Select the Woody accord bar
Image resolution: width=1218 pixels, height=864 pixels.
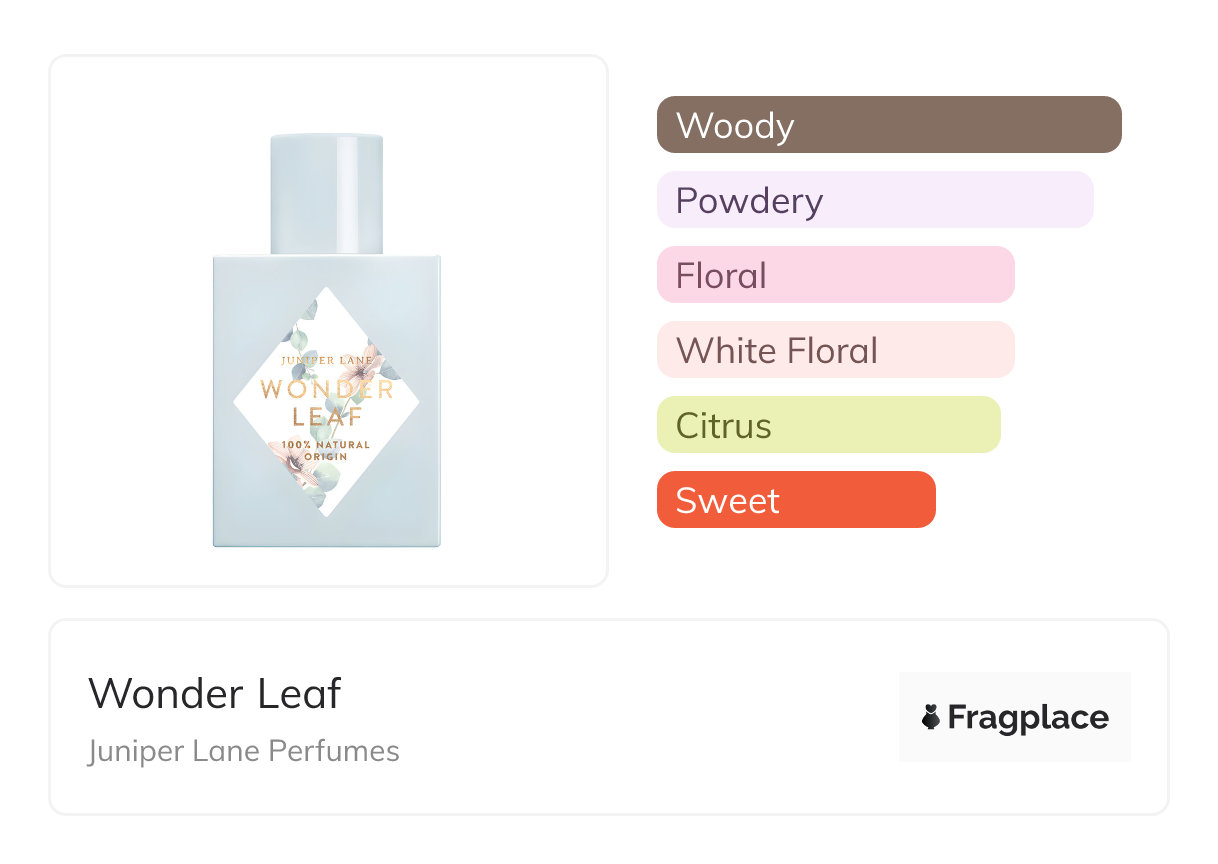(888, 125)
